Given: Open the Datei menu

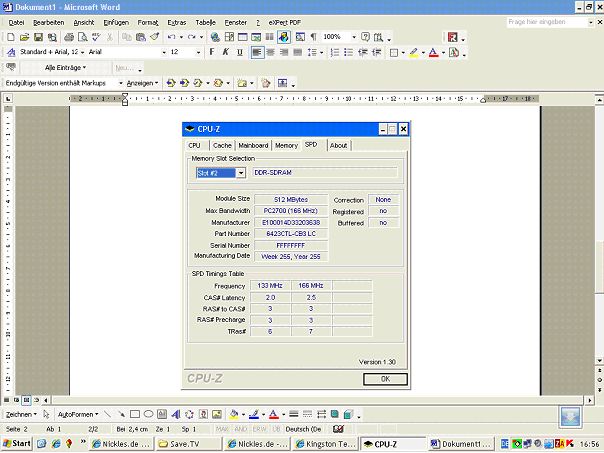Looking at the screenshot, I should (x=16, y=23).
